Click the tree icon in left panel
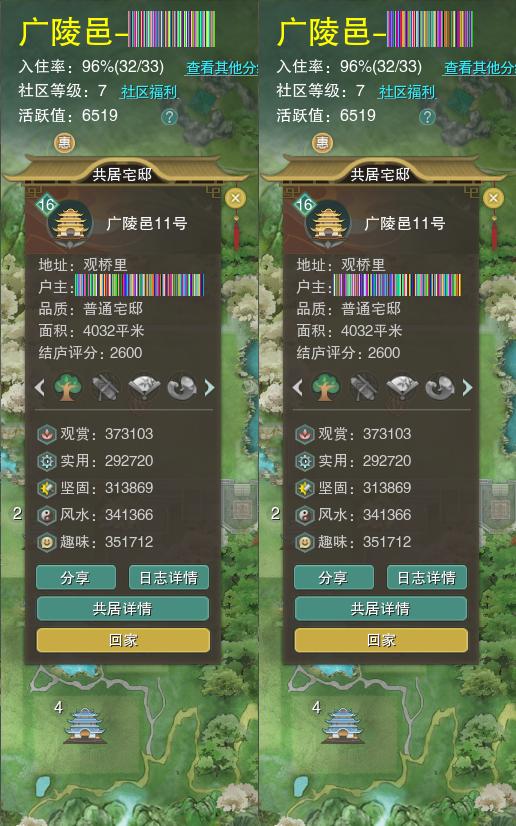Screen dimensions: 516x826 coord(68,388)
